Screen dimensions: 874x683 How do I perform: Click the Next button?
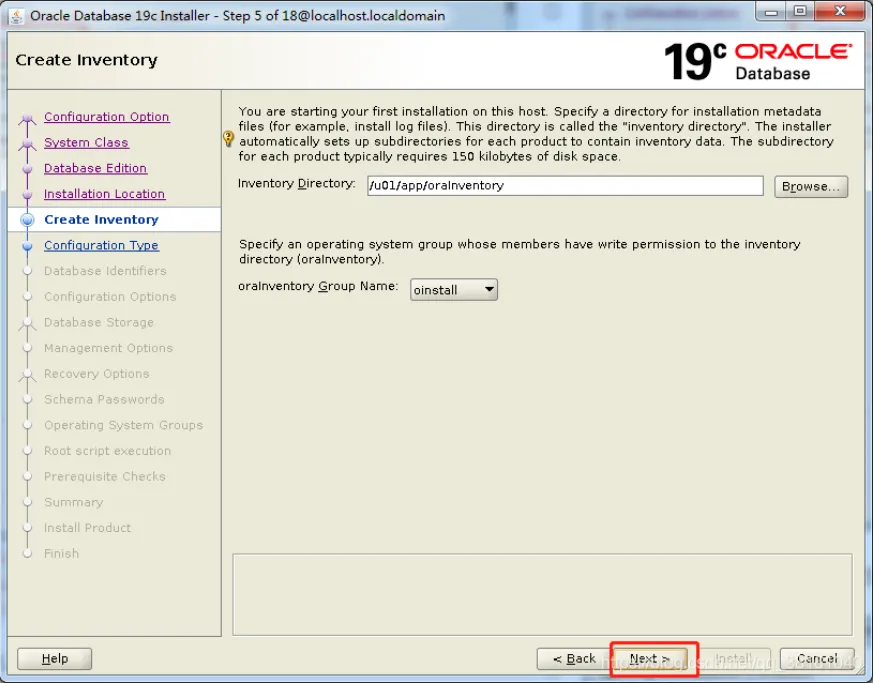(x=650, y=658)
